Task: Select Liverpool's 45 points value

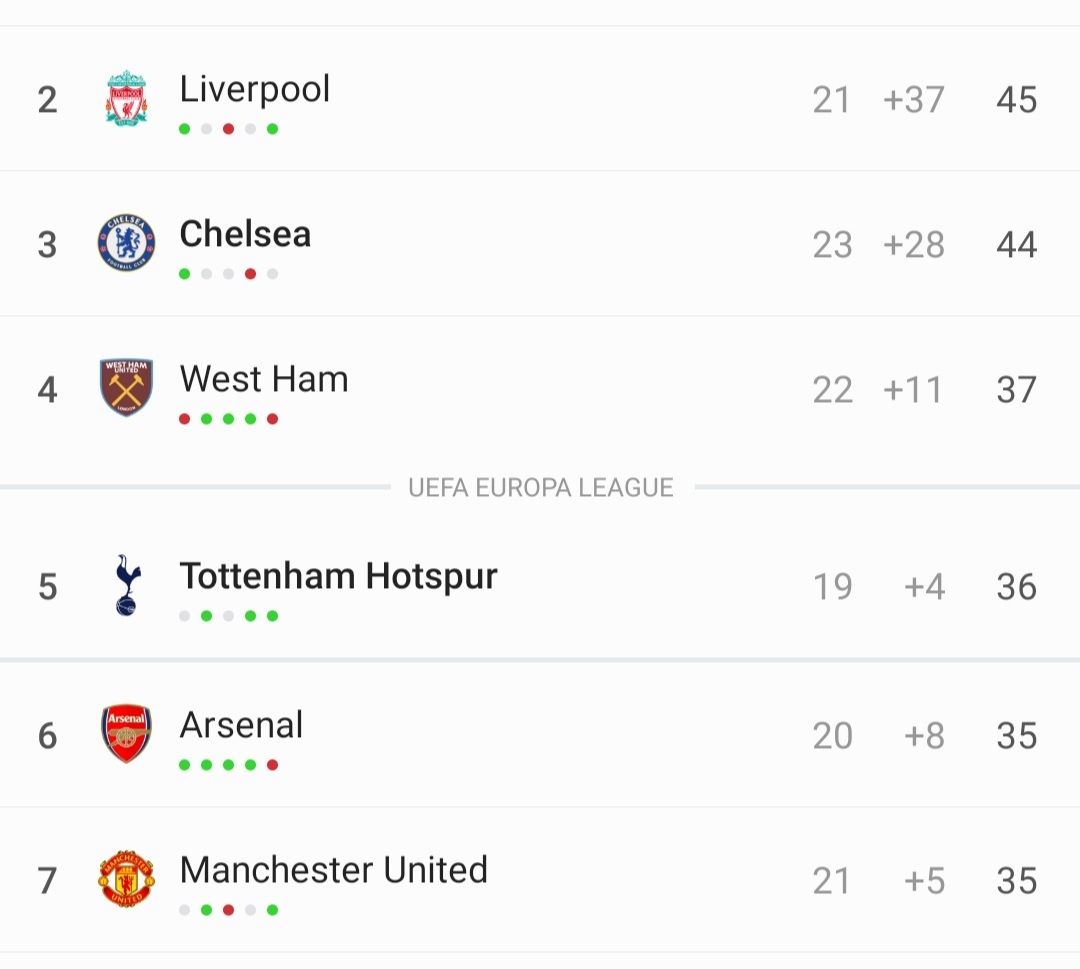Action: [1017, 100]
